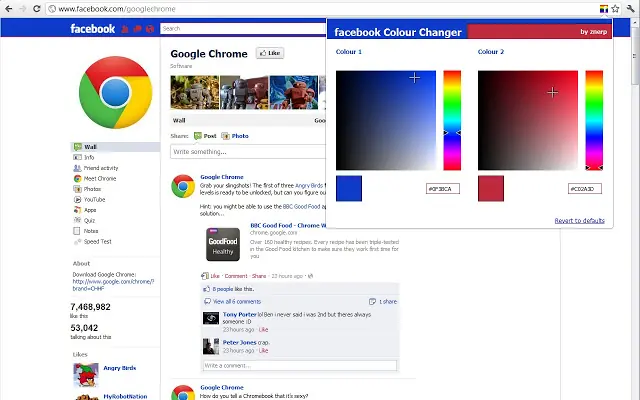This screenshot has height=400, width=640.
Task: Click the Apps icon in sidebar
Action: [77, 210]
